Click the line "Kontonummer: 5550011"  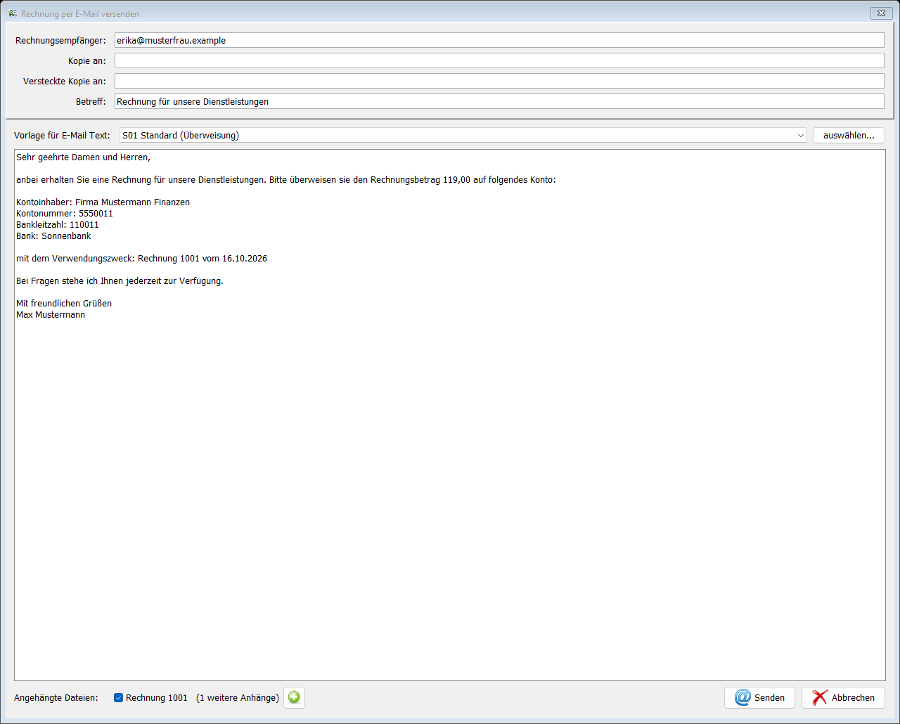(64, 214)
